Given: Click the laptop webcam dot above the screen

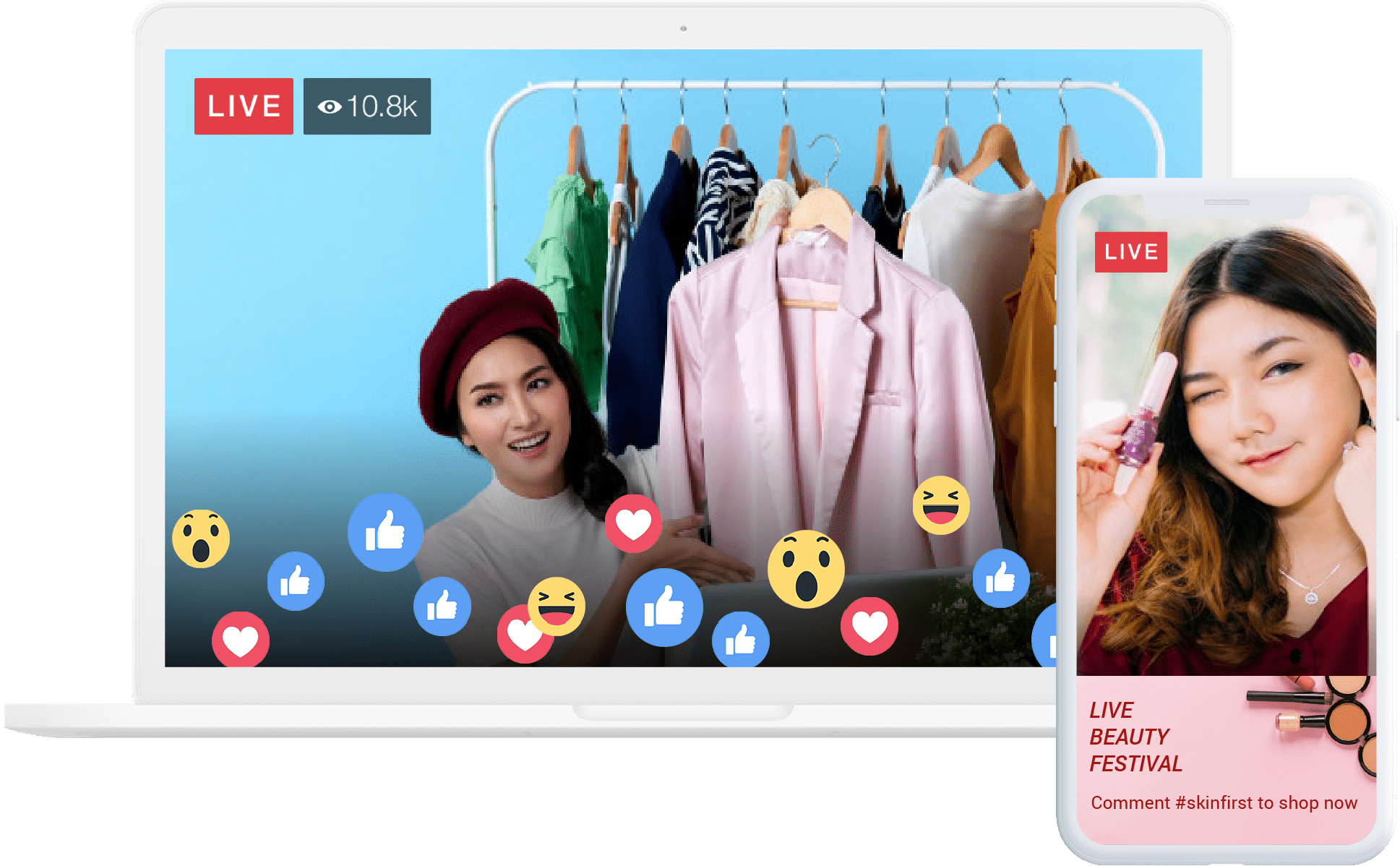Looking at the screenshot, I should coord(683,29).
